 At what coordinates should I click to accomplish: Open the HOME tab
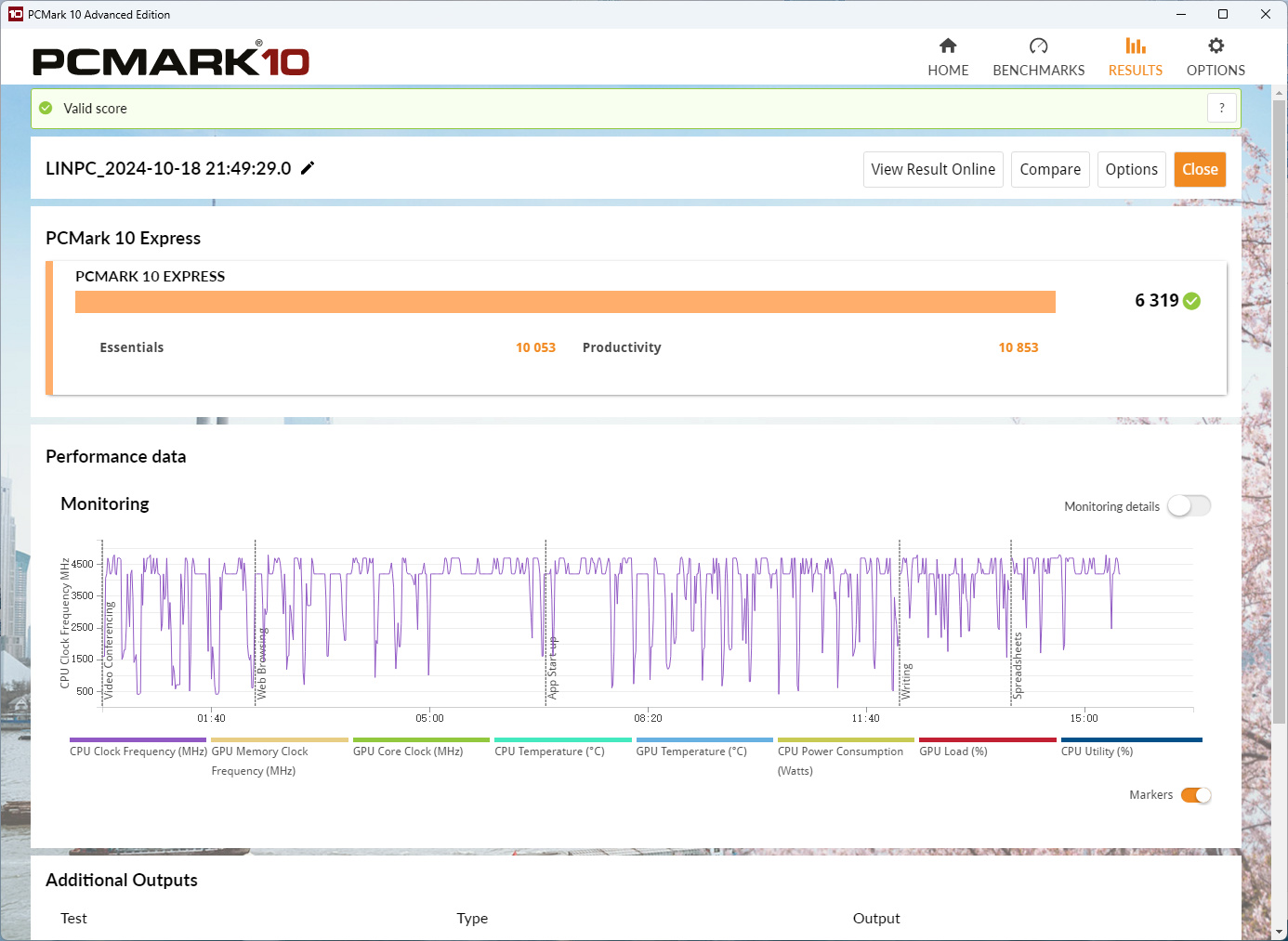click(x=948, y=58)
